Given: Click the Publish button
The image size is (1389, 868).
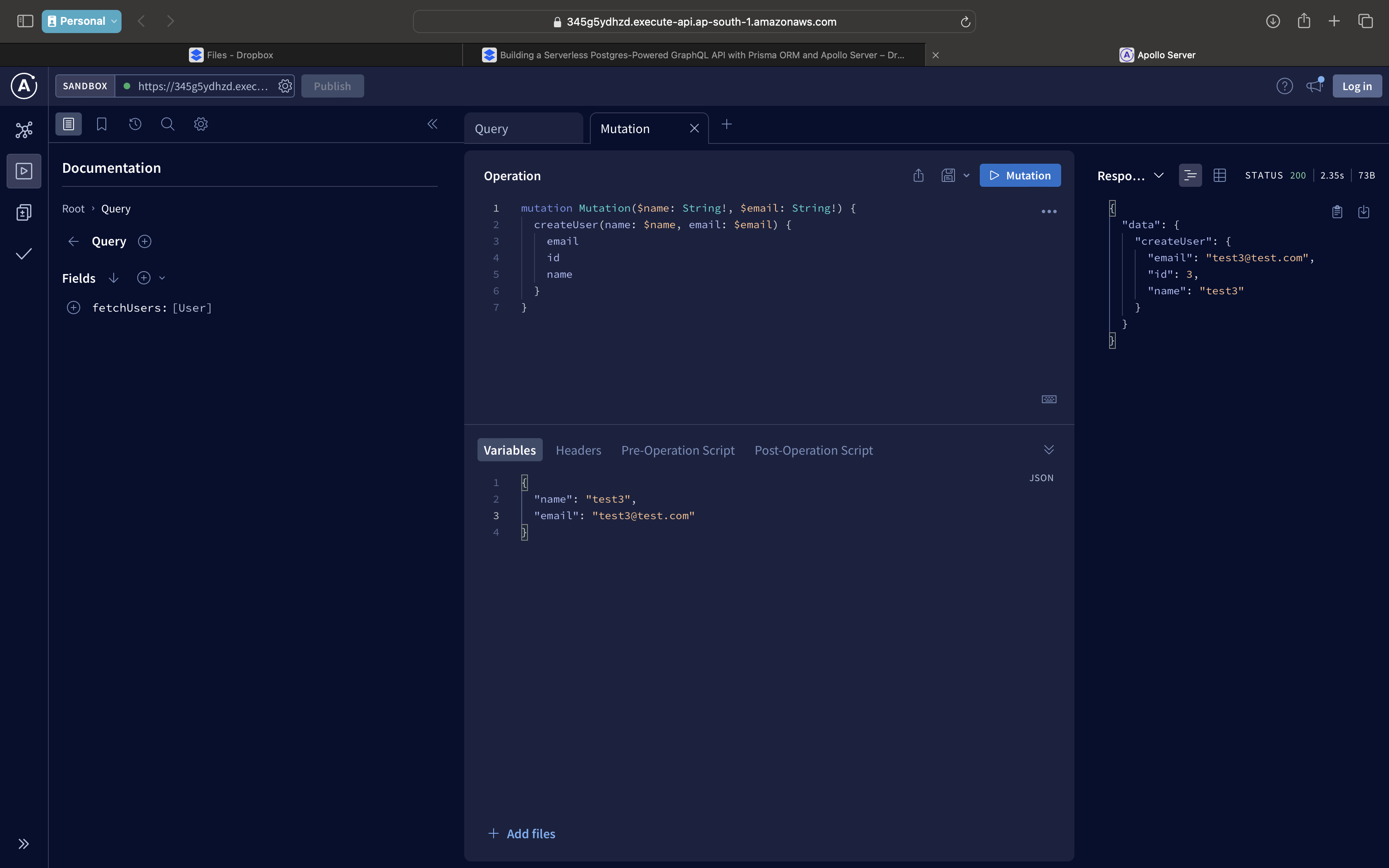Looking at the screenshot, I should [332, 86].
